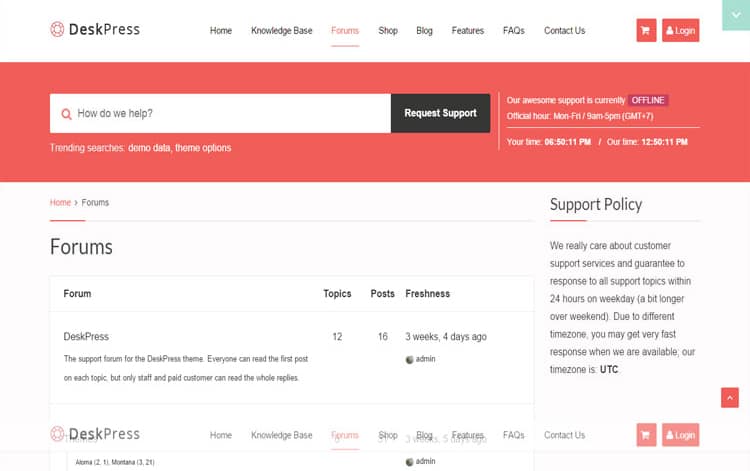This screenshot has width=750, height=471.
Task: Focus the 'How do we help?' search field
Action: [x=220, y=113]
